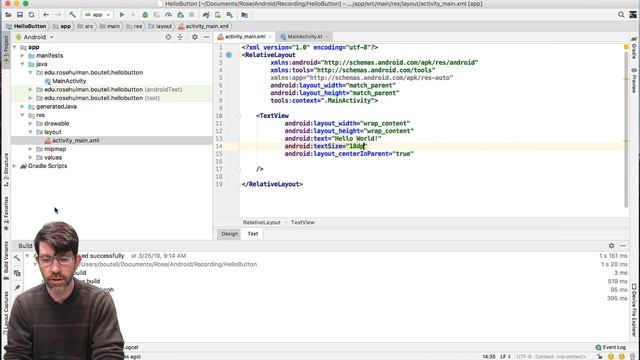Screen dimensions: 640x360
Task: Switch to the MainActivity.kt editor tab
Action: tap(304, 37)
